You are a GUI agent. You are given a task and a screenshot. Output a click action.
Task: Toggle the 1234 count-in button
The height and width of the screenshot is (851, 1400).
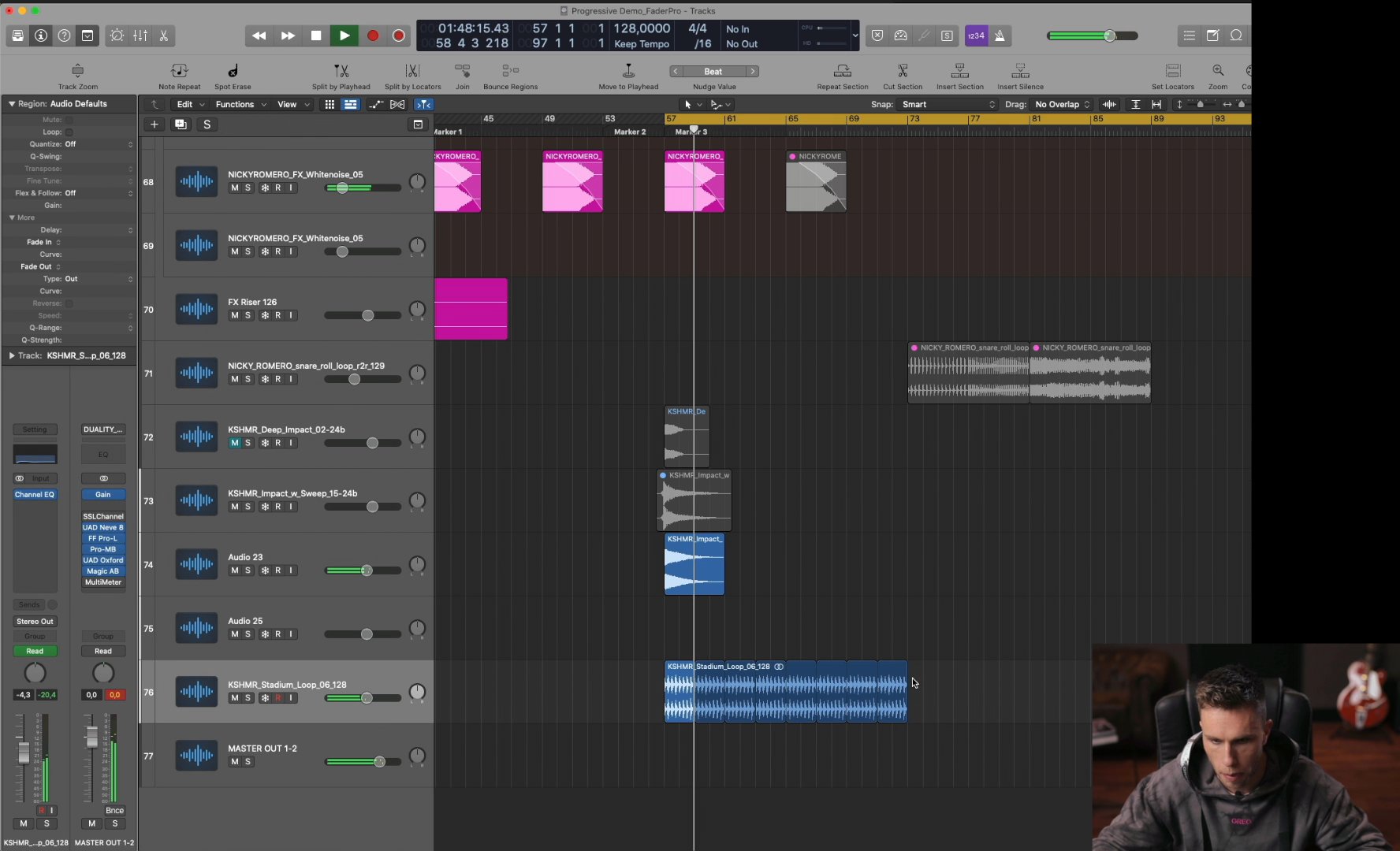point(975,35)
